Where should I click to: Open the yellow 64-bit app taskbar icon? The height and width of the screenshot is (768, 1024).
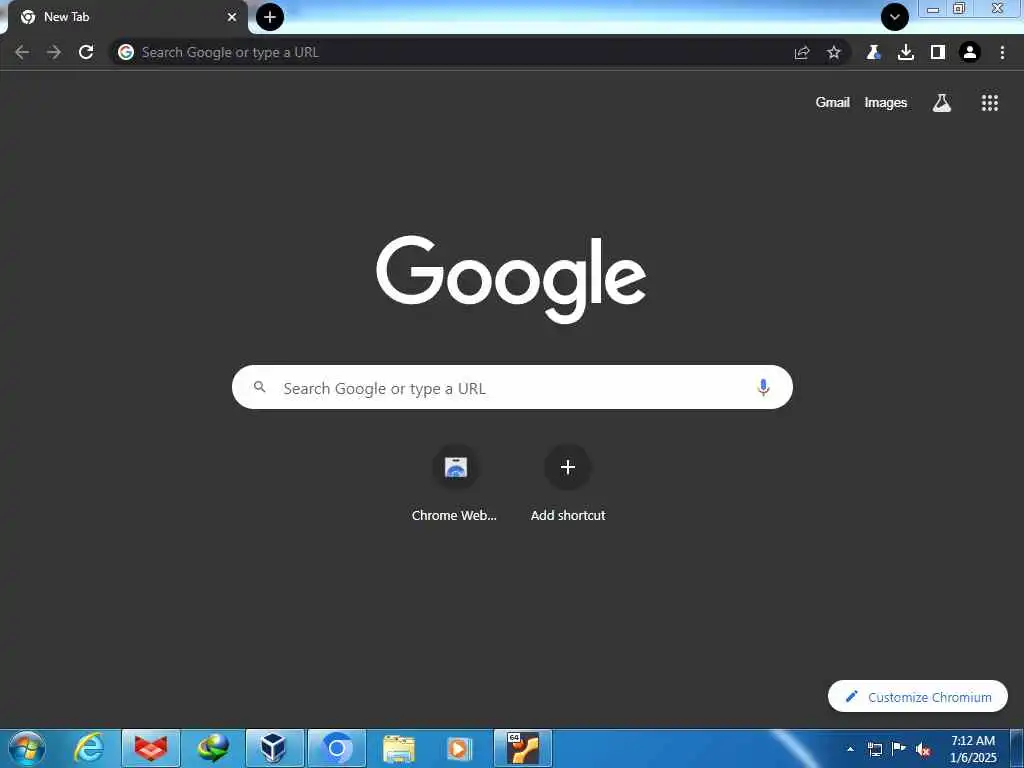pyautogui.click(x=523, y=748)
